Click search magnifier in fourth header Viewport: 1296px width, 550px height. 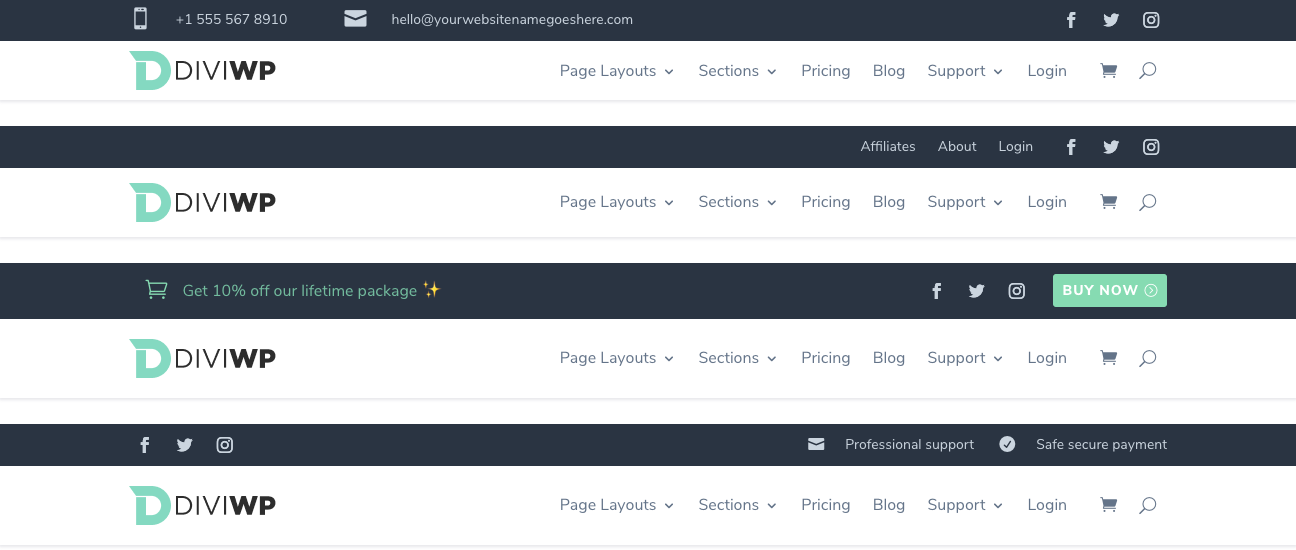tap(1148, 505)
